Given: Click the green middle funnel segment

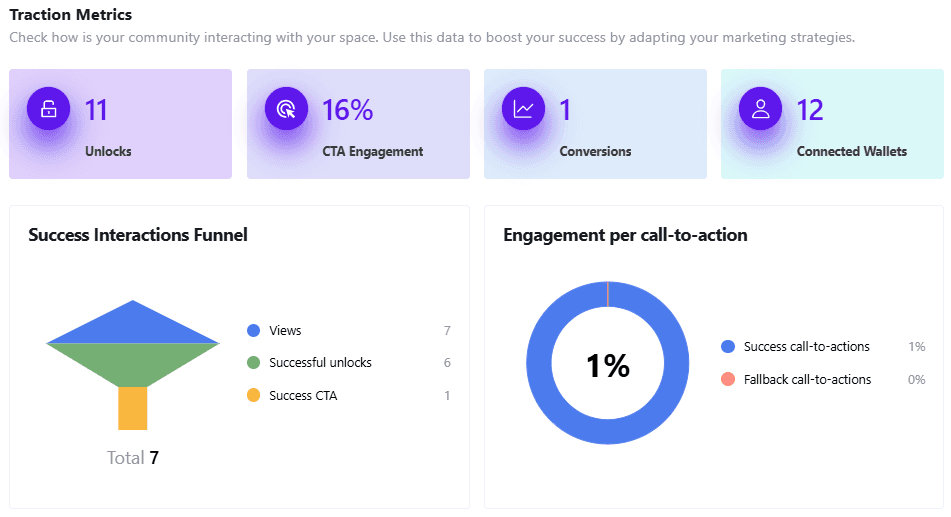Looking at the screenshot, I should (133, 363).
